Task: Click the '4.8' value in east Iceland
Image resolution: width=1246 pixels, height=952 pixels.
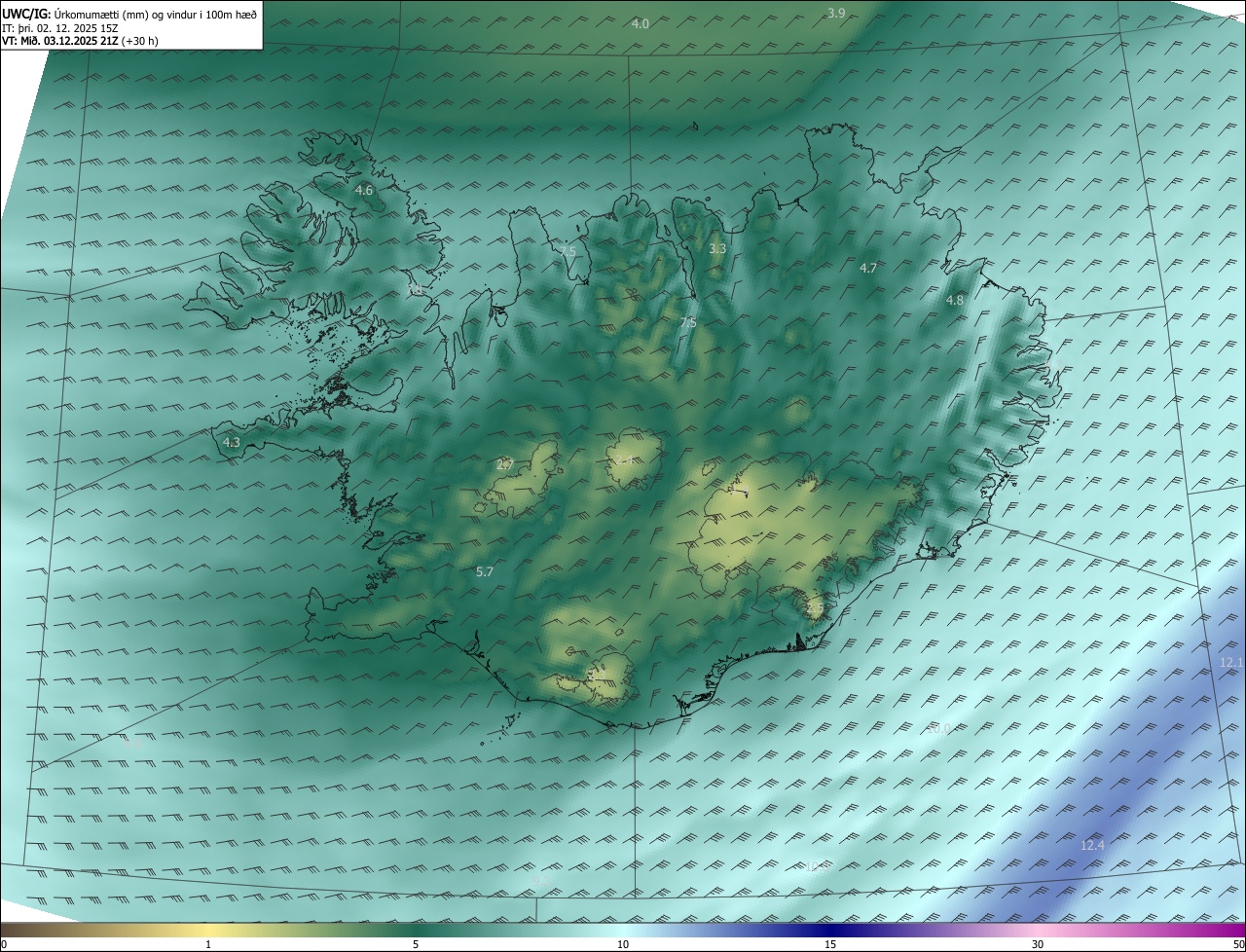Action: [x=955, y=301]
